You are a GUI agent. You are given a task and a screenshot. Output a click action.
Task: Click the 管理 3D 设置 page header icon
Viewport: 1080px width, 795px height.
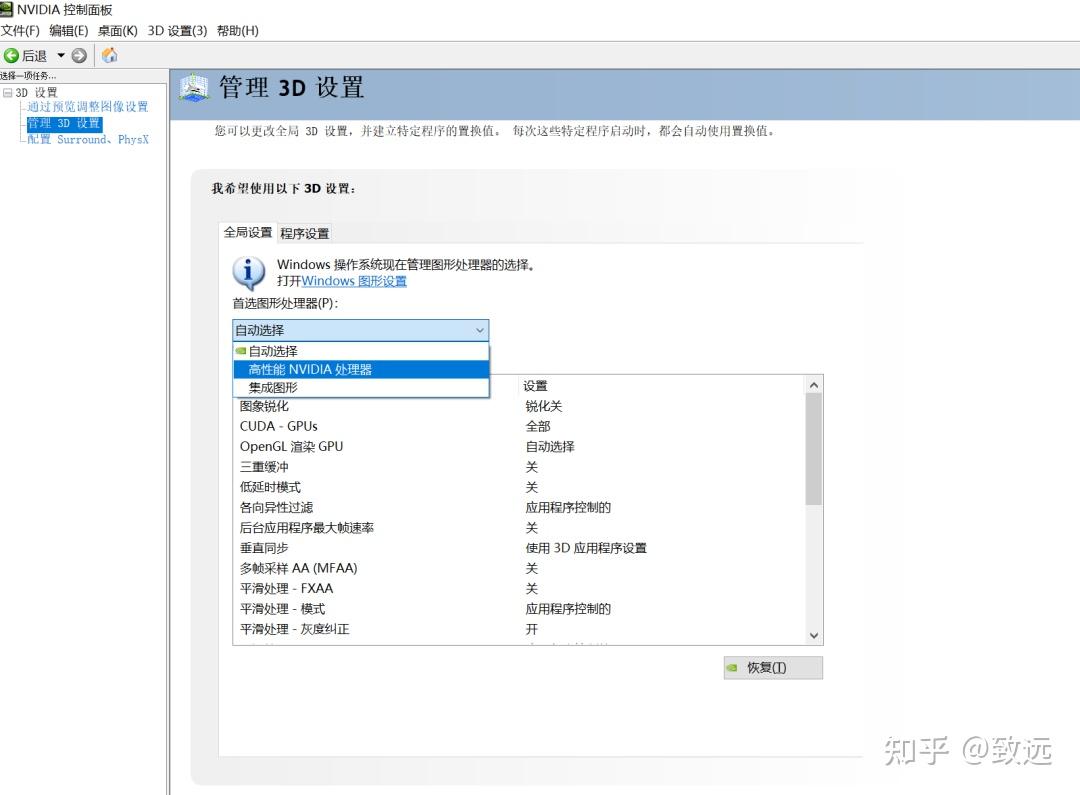click(194, 88)
